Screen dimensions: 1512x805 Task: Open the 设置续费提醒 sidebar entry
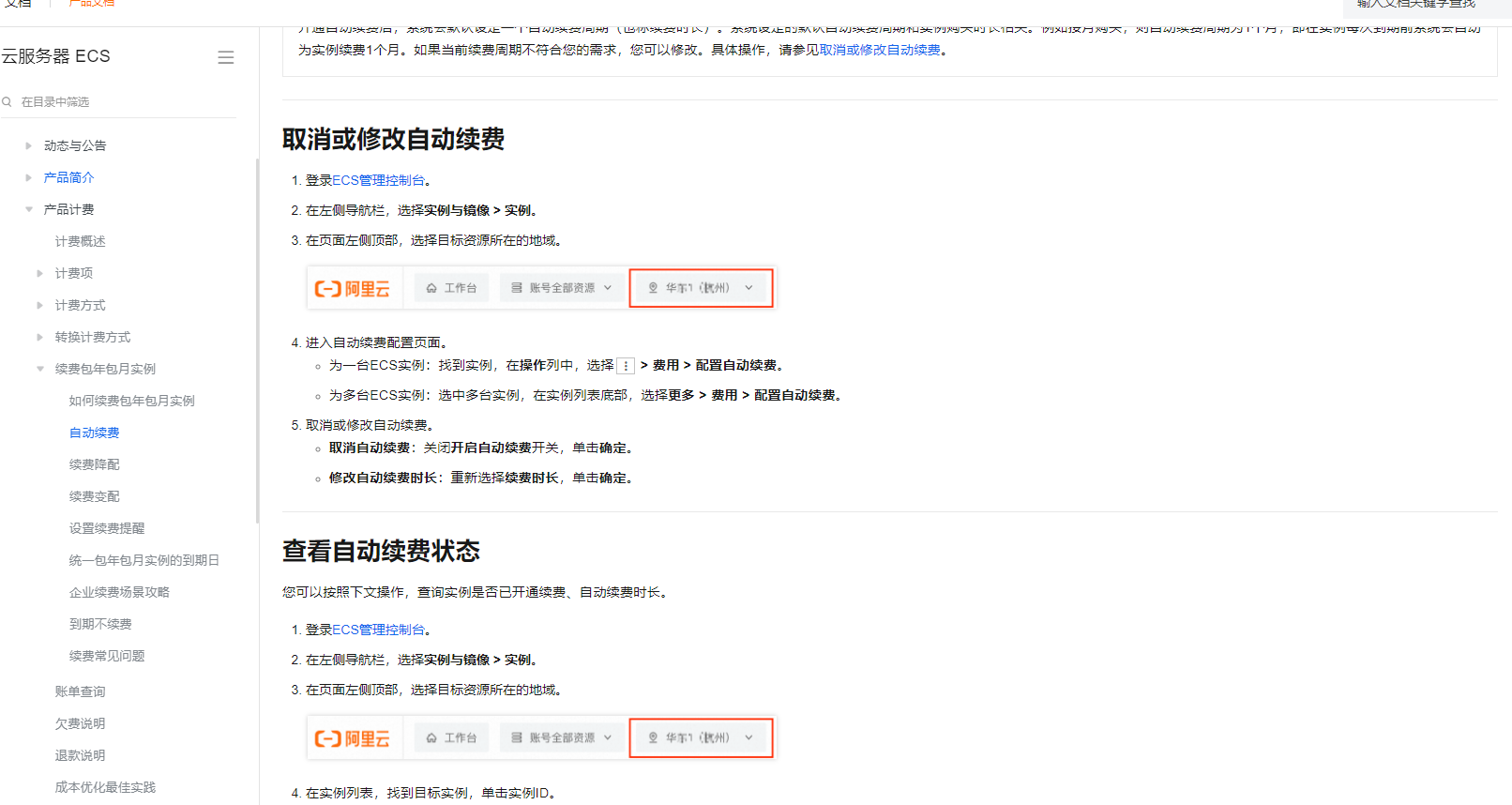(x=107, y=528)
